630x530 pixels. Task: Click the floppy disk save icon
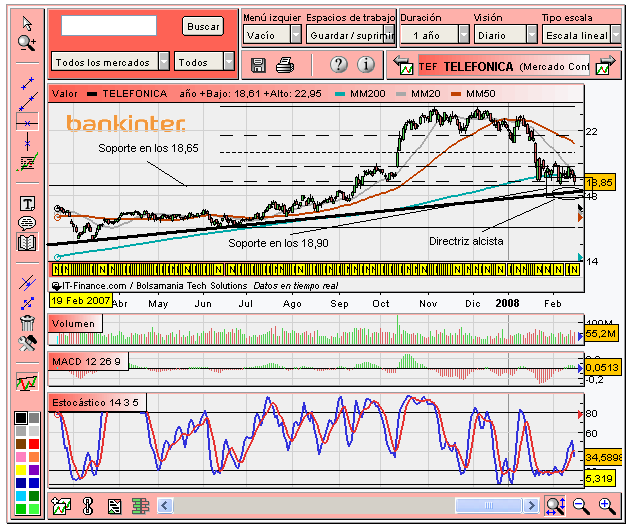tap(258, 65)
